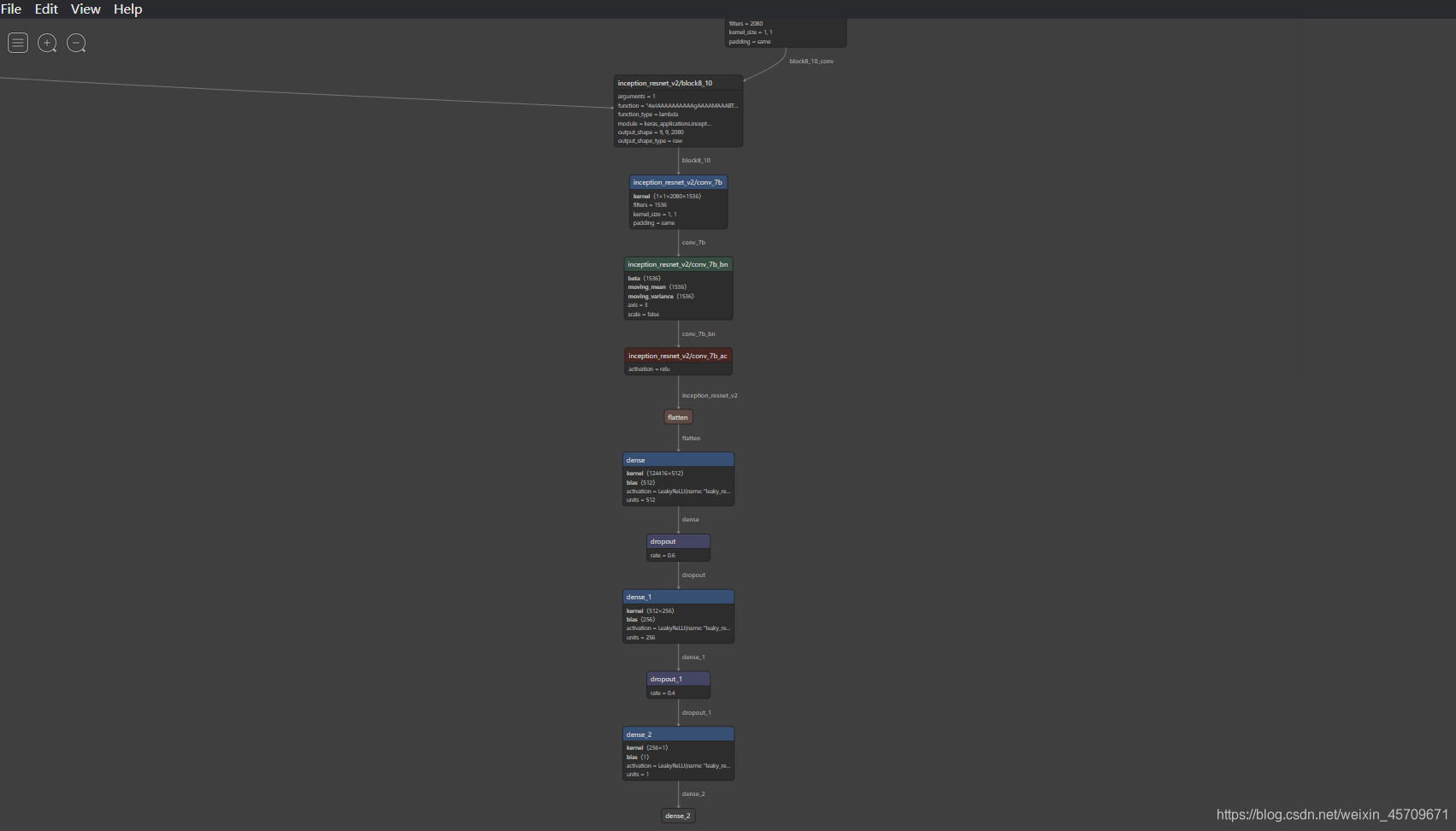1456x831 pixels.
Task: Click the 'units = 1' attribute
Action: 638,775
